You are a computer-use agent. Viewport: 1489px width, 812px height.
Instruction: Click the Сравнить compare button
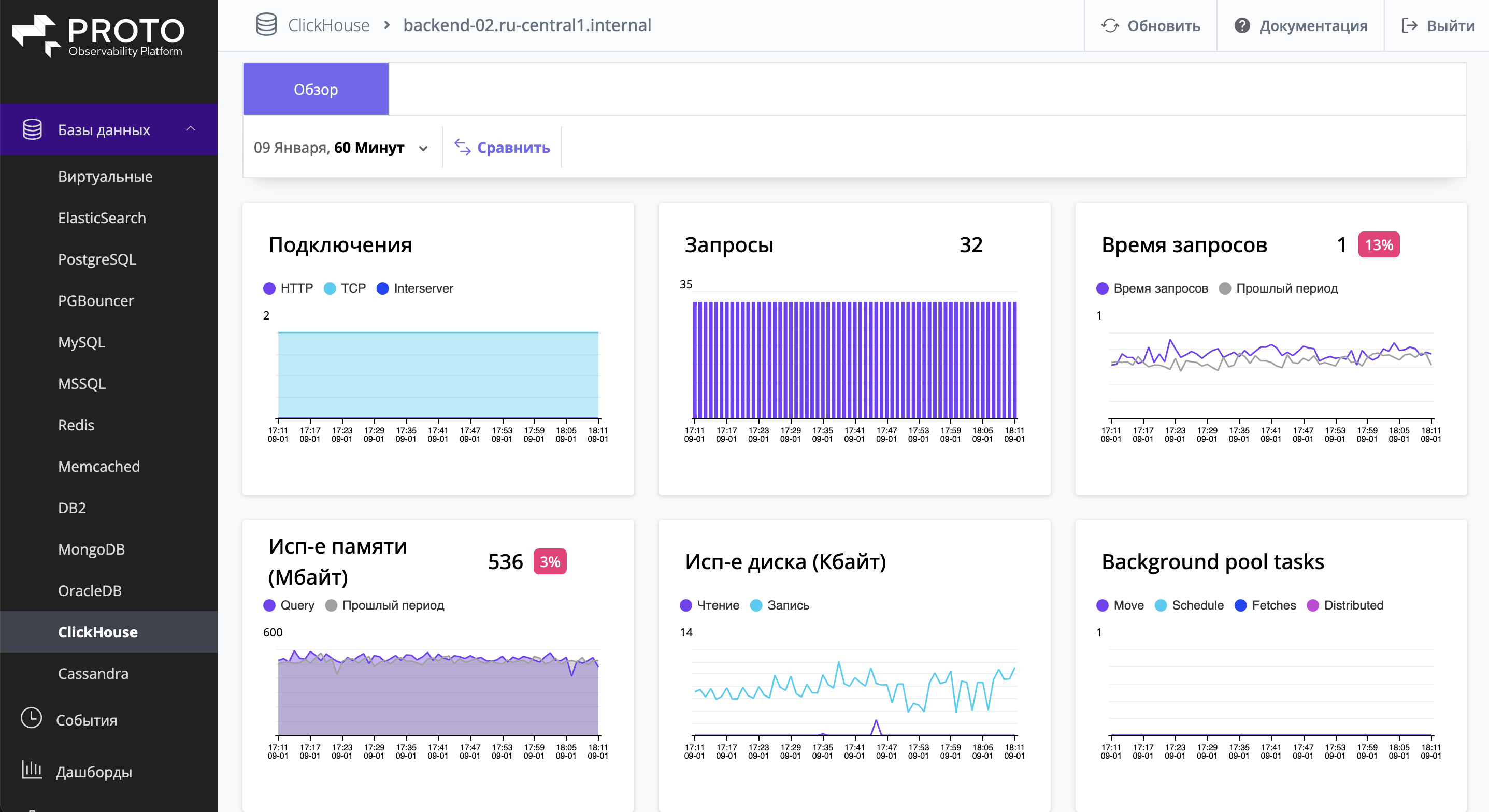(x=503, y=148)
